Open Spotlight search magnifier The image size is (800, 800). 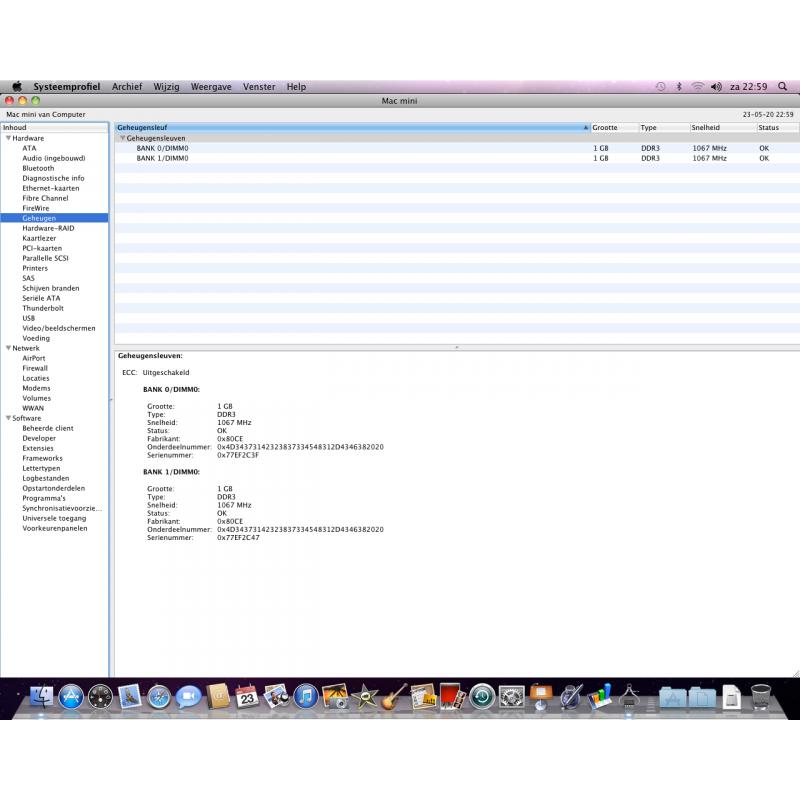(783, 87)
